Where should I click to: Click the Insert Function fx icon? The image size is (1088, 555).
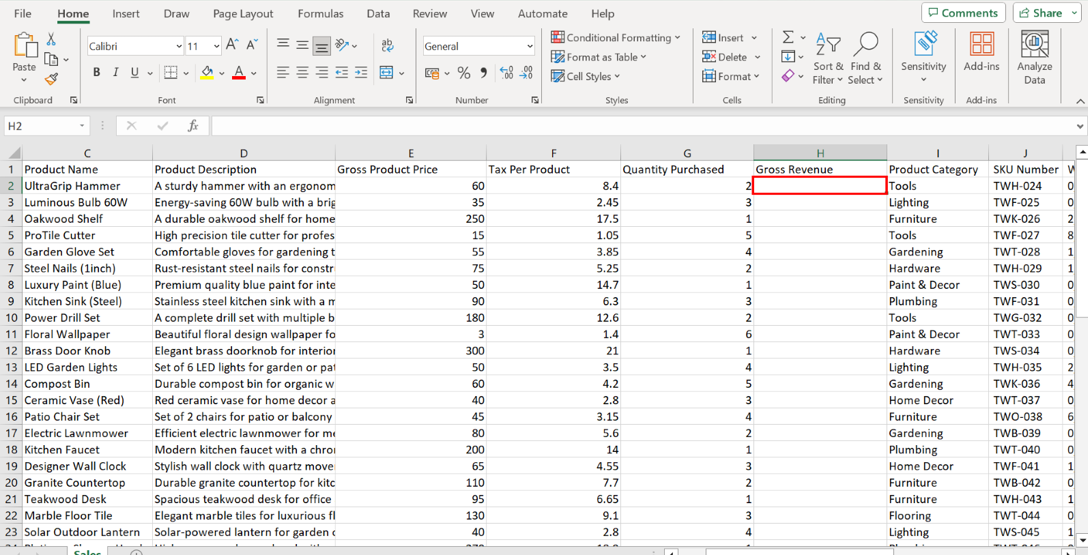193,126
